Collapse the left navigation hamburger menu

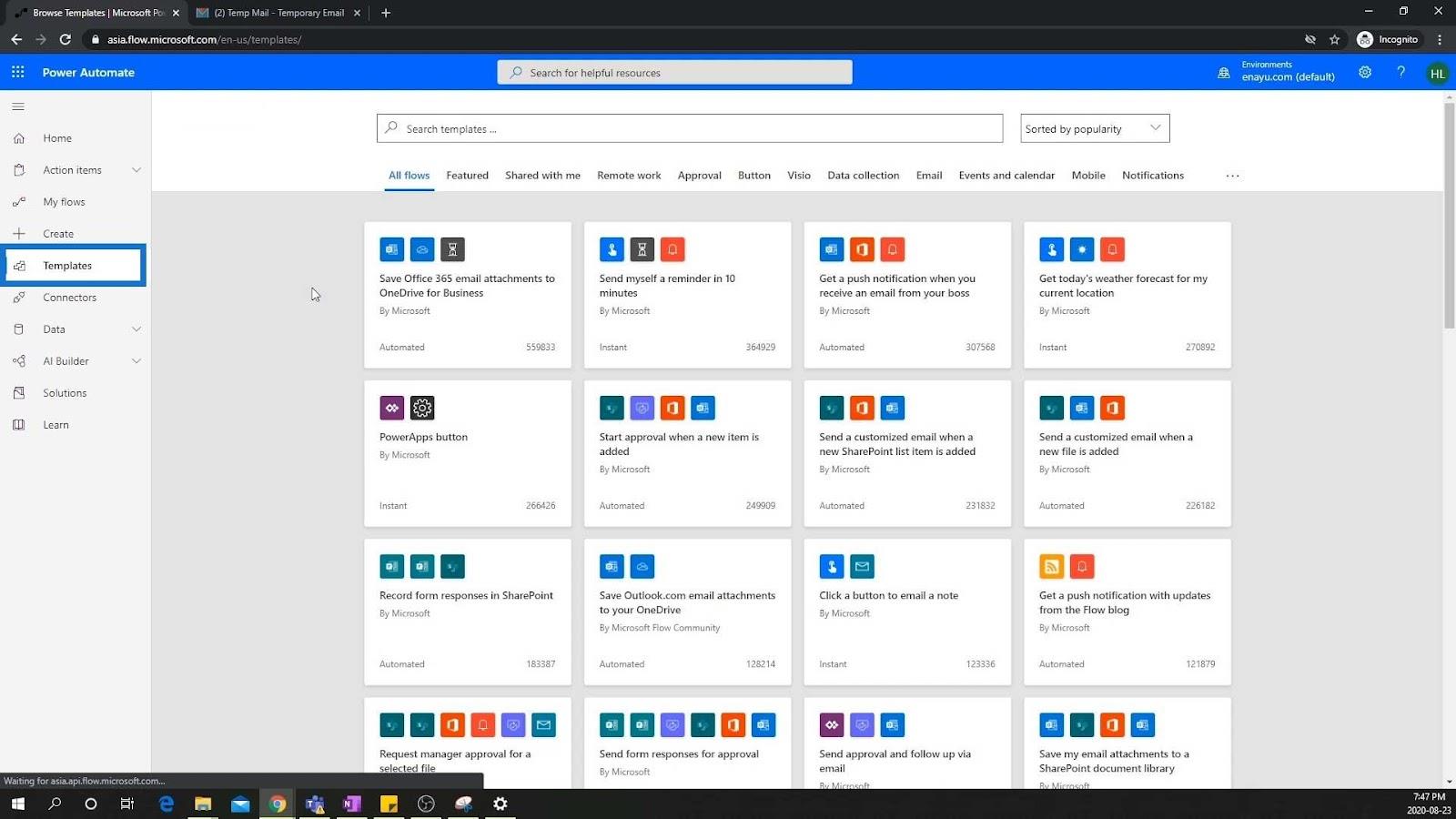coord(18,106)
